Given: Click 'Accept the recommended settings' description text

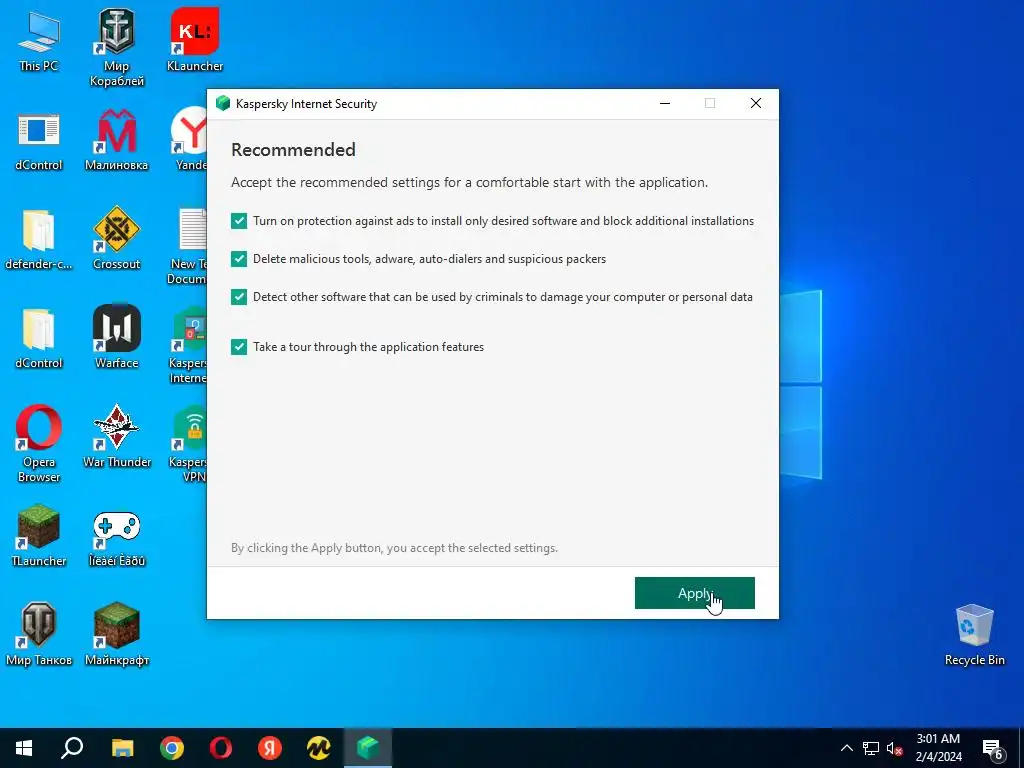Looking at the screenshot, I should 469,182.
